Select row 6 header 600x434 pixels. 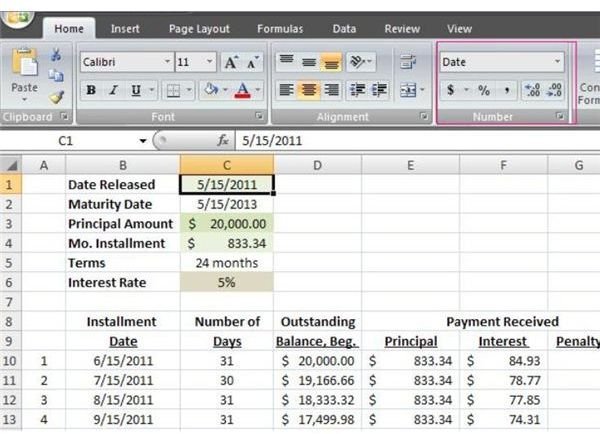click(x=11, y=282)
